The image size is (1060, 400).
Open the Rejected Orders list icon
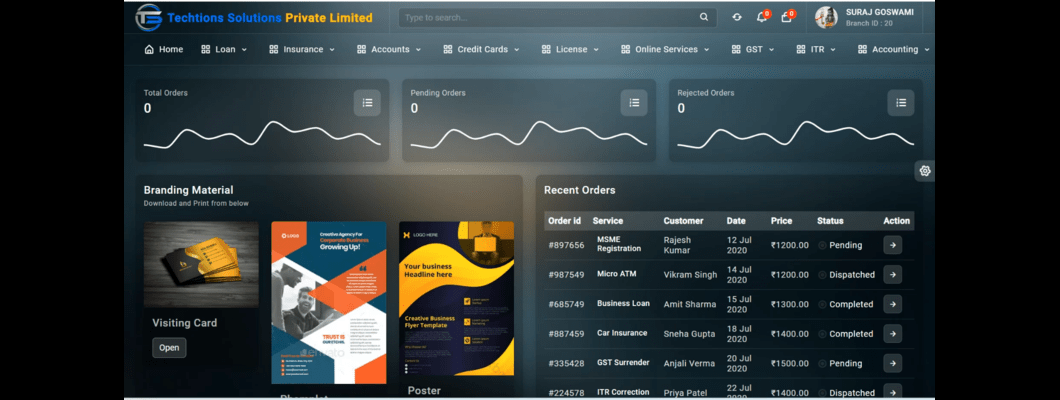coord(900,102)
